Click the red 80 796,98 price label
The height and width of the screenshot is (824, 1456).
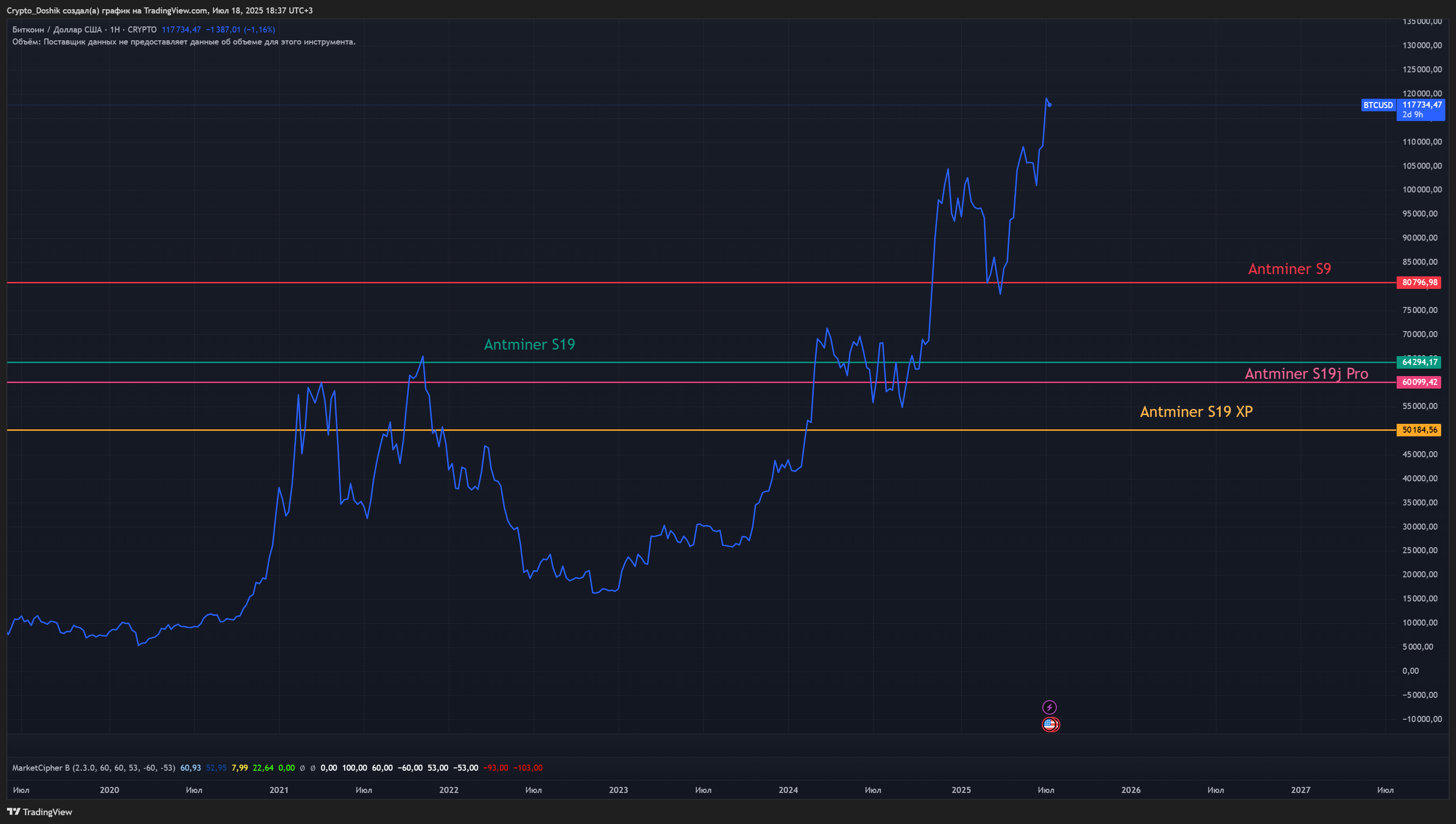tap(1419, 282)
